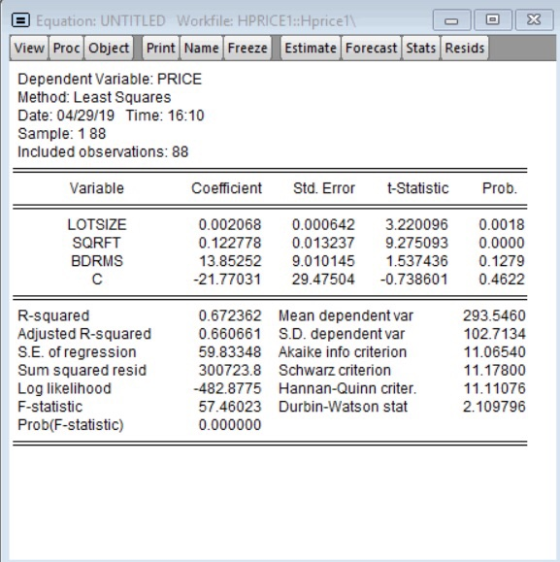Minimize the equation window
The height and width of the screenshot is (562, 560).
[x=452, y=20]
